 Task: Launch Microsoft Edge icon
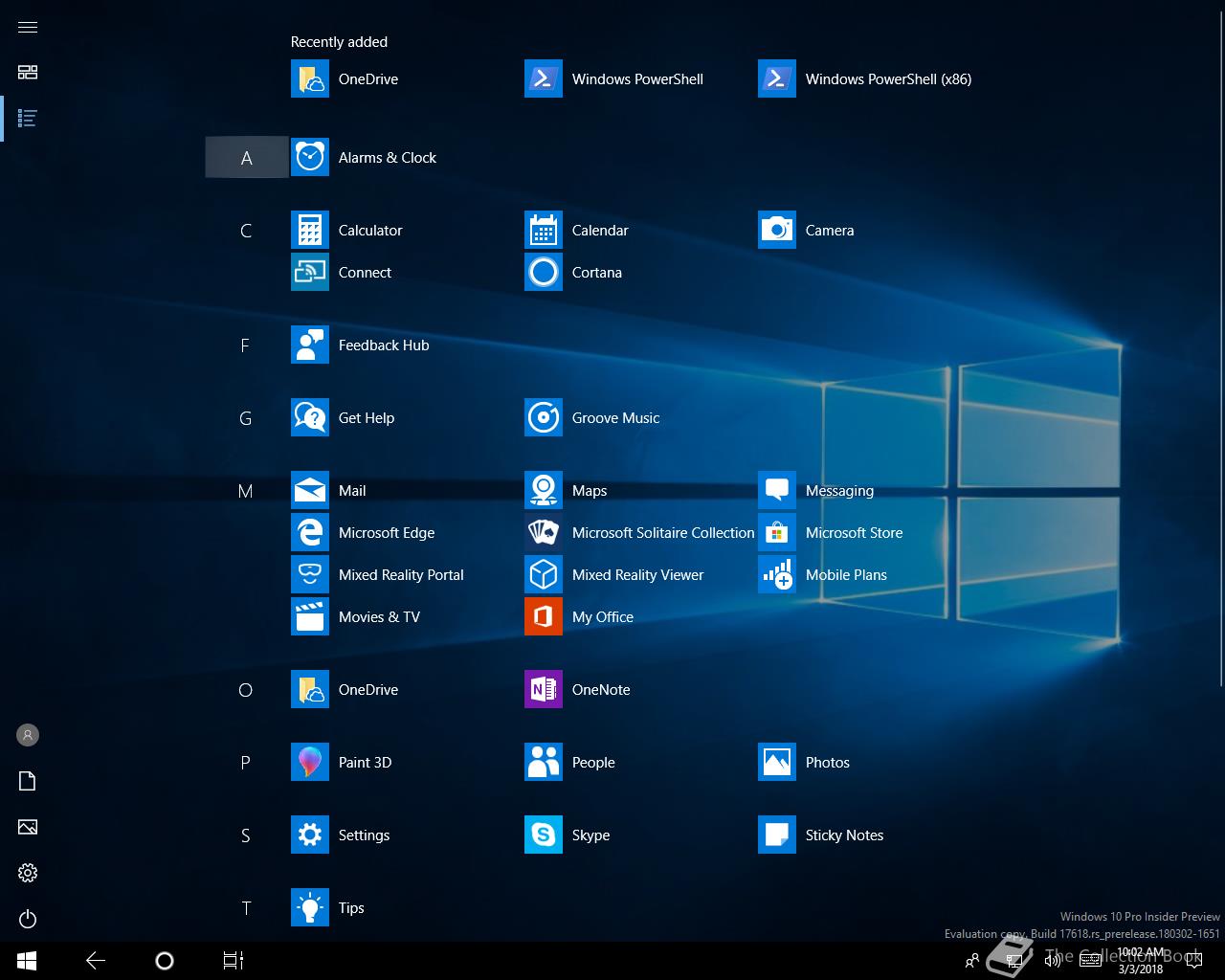[x=310, y=532]
